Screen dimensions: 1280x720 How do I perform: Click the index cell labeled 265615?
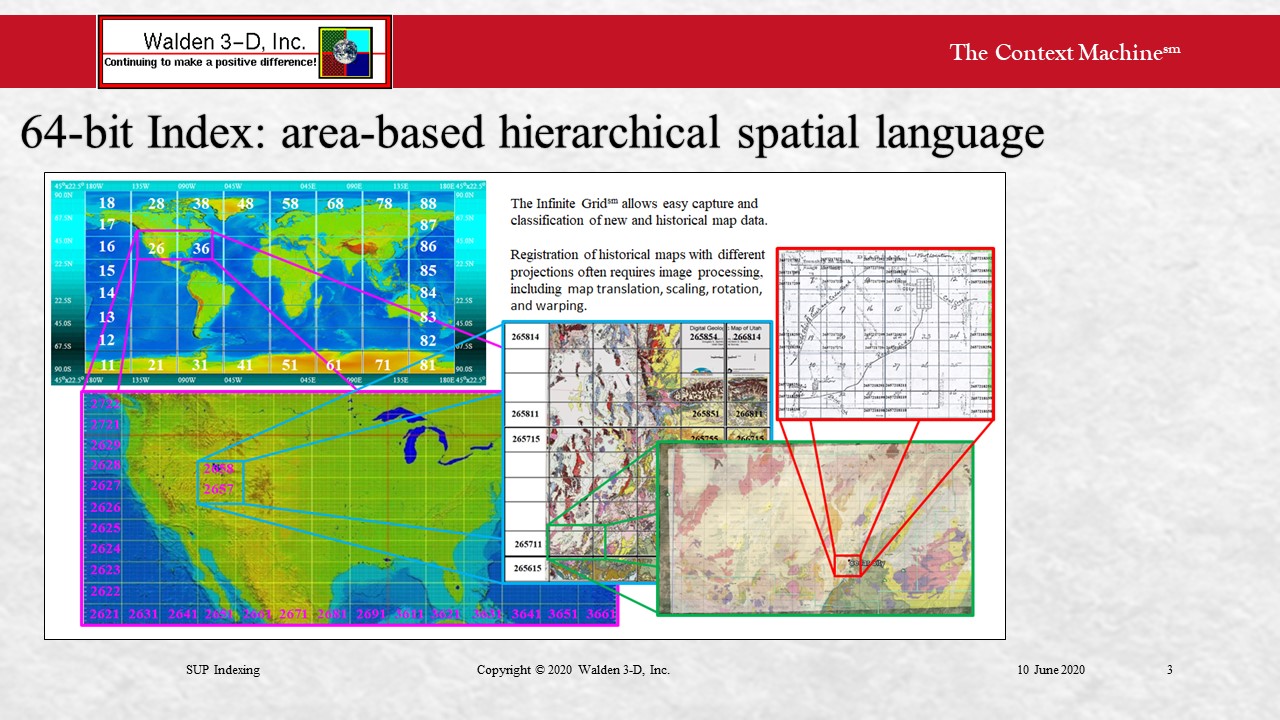tap(526, 568)
